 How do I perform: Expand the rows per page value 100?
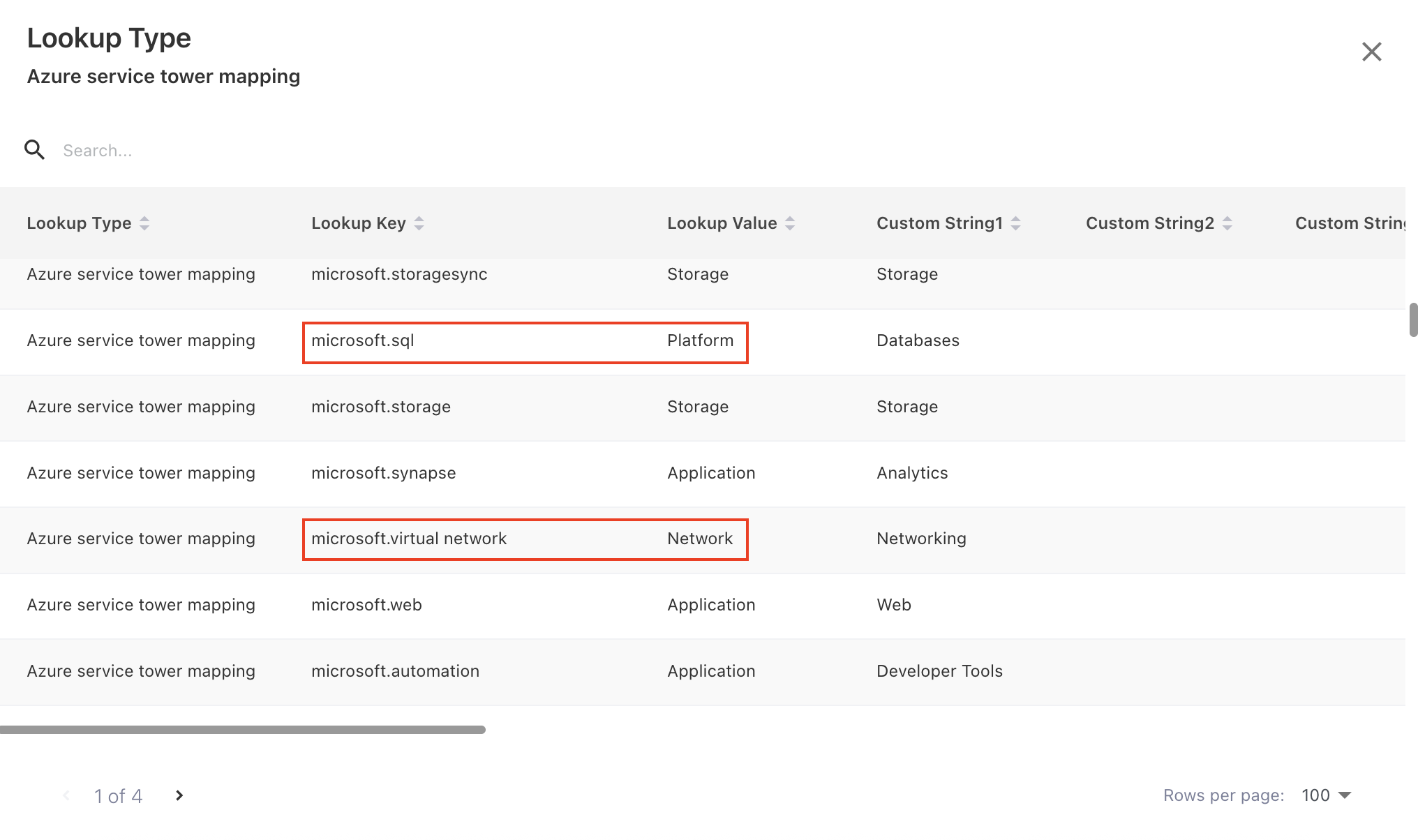pyautogui.click(x=1316, y=795)
